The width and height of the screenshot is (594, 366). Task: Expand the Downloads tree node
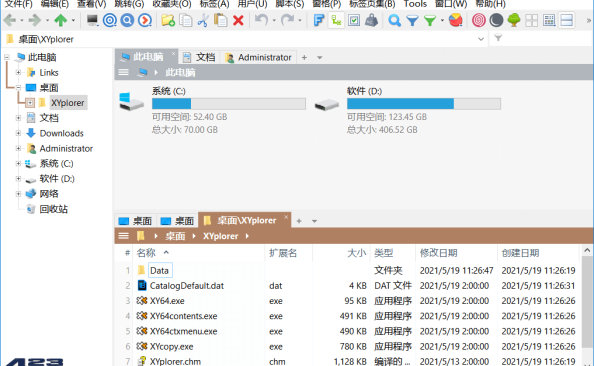[18, 133]
